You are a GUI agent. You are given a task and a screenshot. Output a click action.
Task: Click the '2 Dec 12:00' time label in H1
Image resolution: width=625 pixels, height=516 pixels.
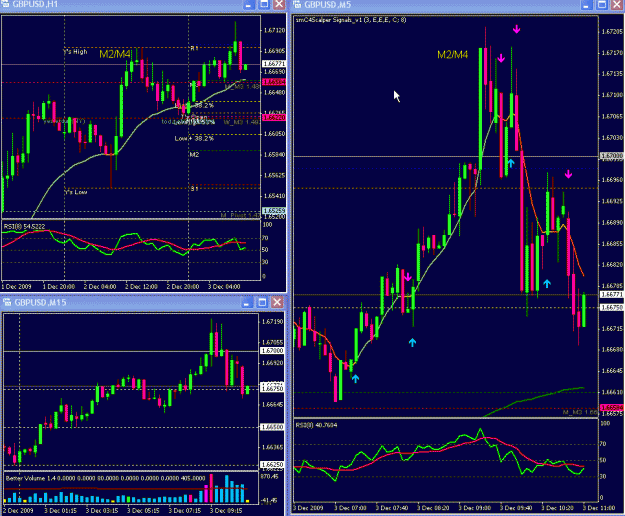coord(141,286)
